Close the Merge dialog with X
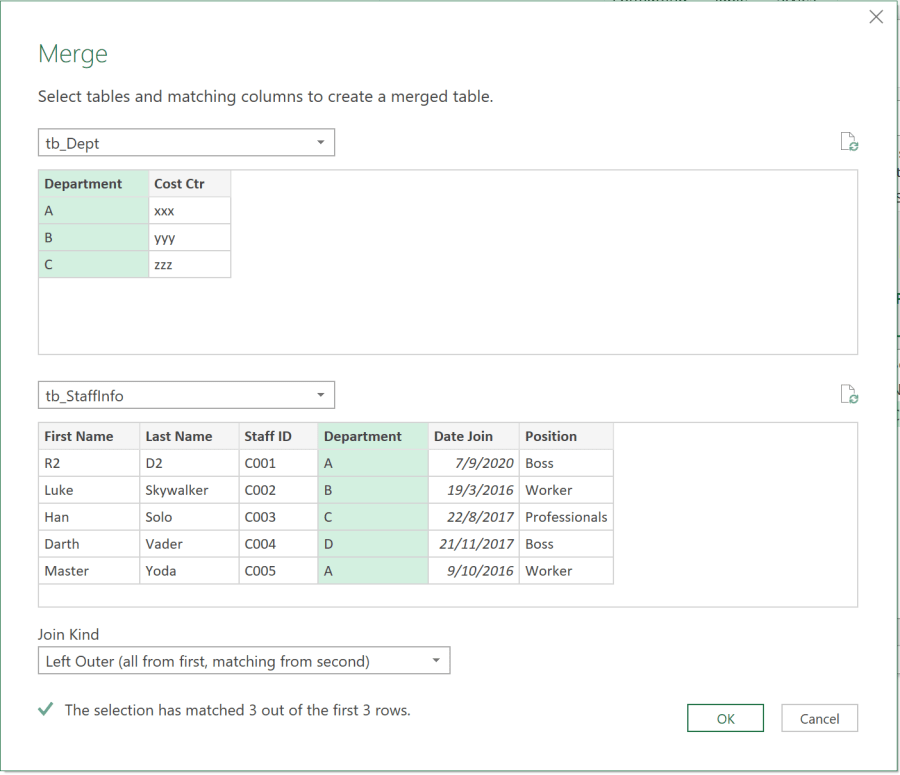 (876, 17)
